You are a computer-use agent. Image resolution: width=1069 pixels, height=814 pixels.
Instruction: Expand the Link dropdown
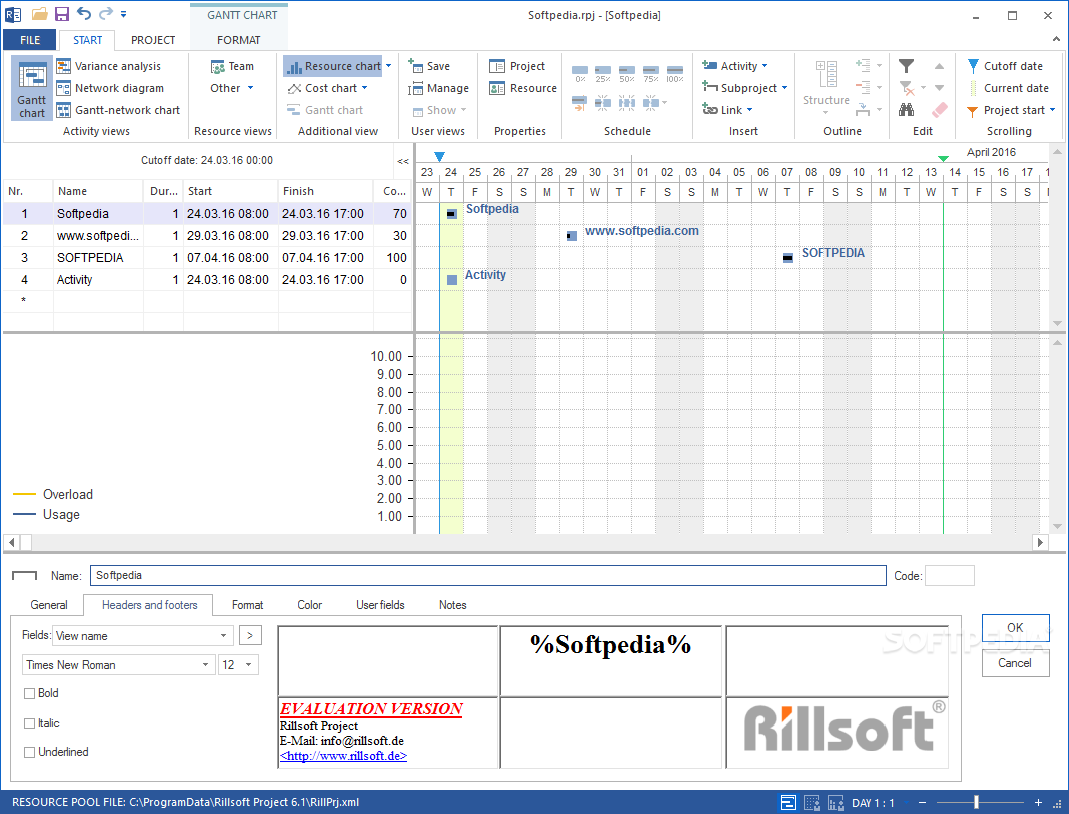click(749, 110)
